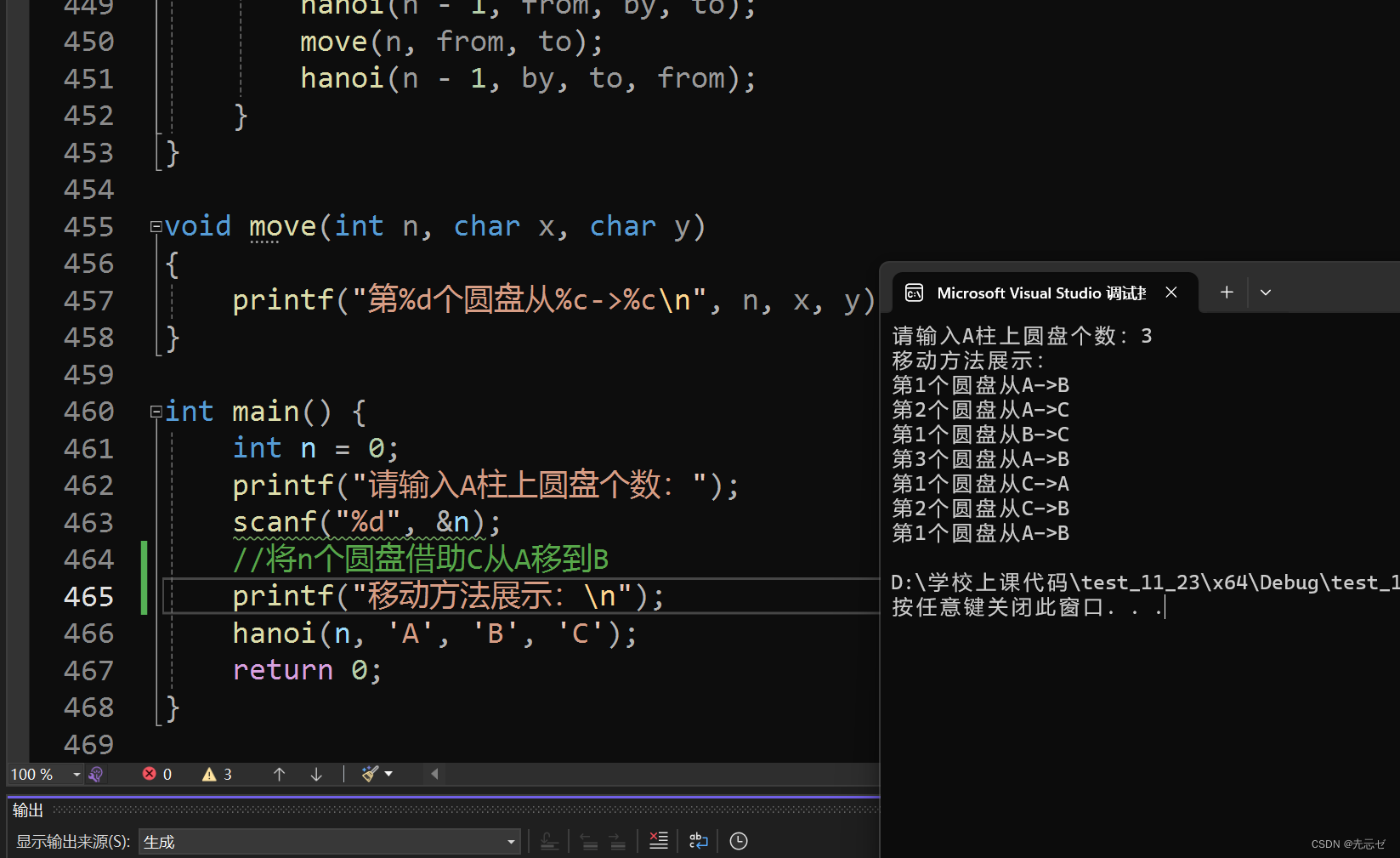Click the printf 移动方法展示 line
1400x858 pixels.
coord(448,596)
